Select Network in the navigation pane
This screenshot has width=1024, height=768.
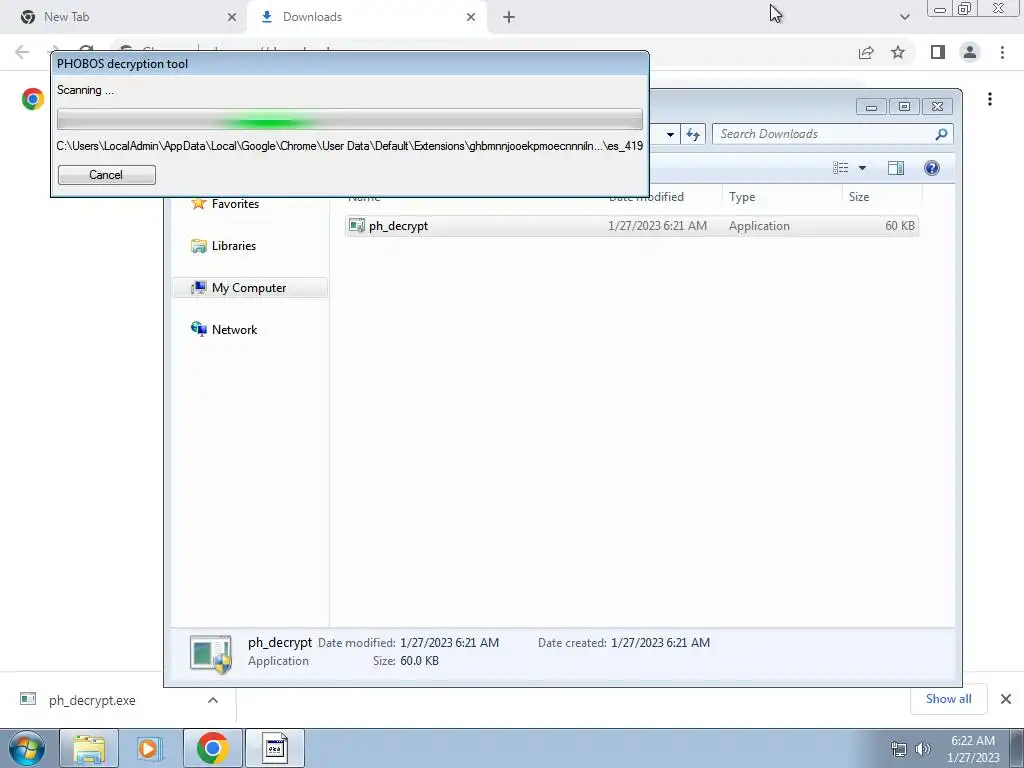(224, 330)
